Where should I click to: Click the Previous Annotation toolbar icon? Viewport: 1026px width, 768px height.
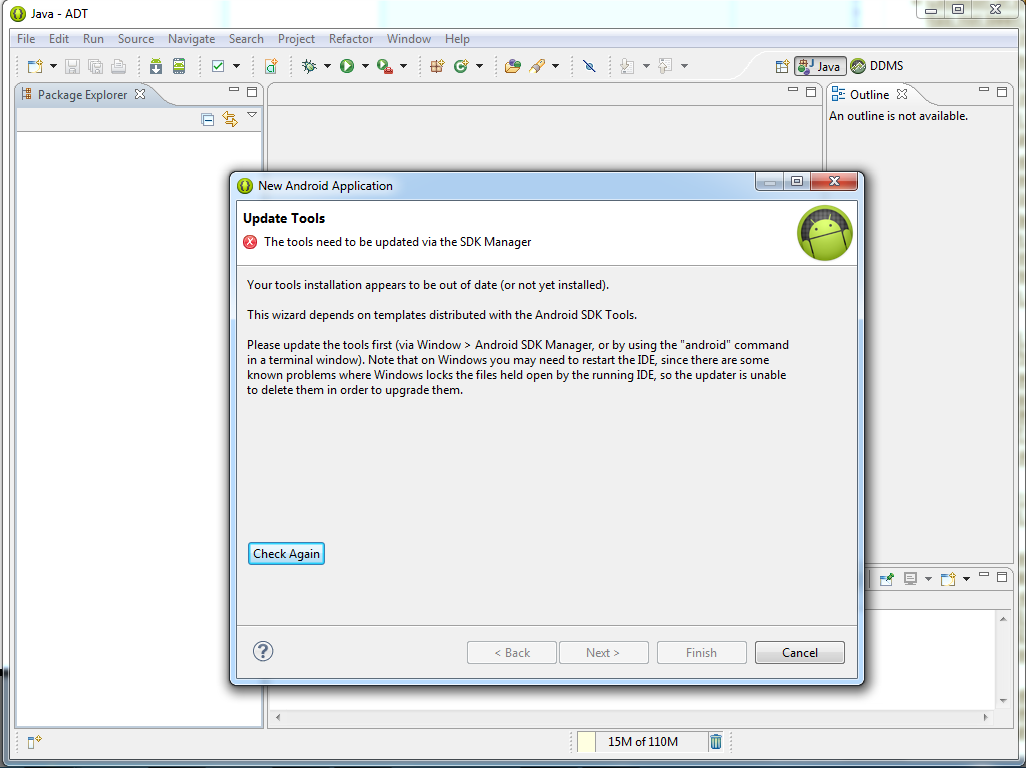coord(665,66)
